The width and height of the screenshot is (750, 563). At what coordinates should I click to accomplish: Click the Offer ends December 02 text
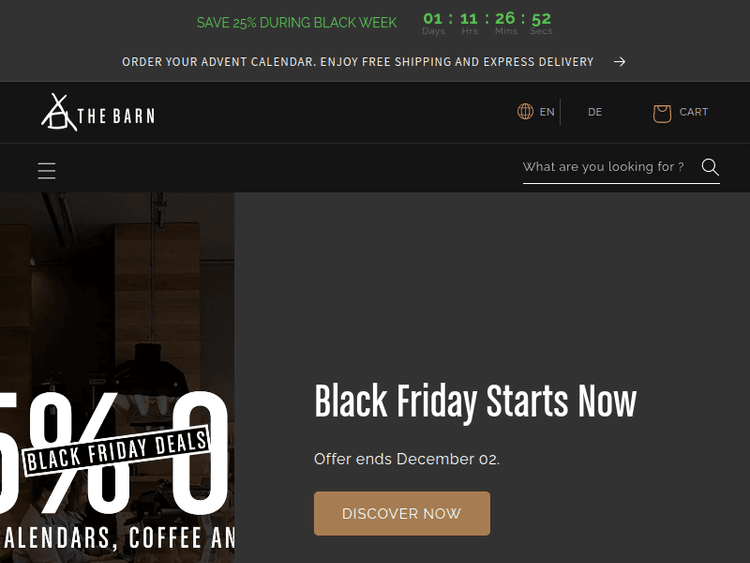point(407,459)
